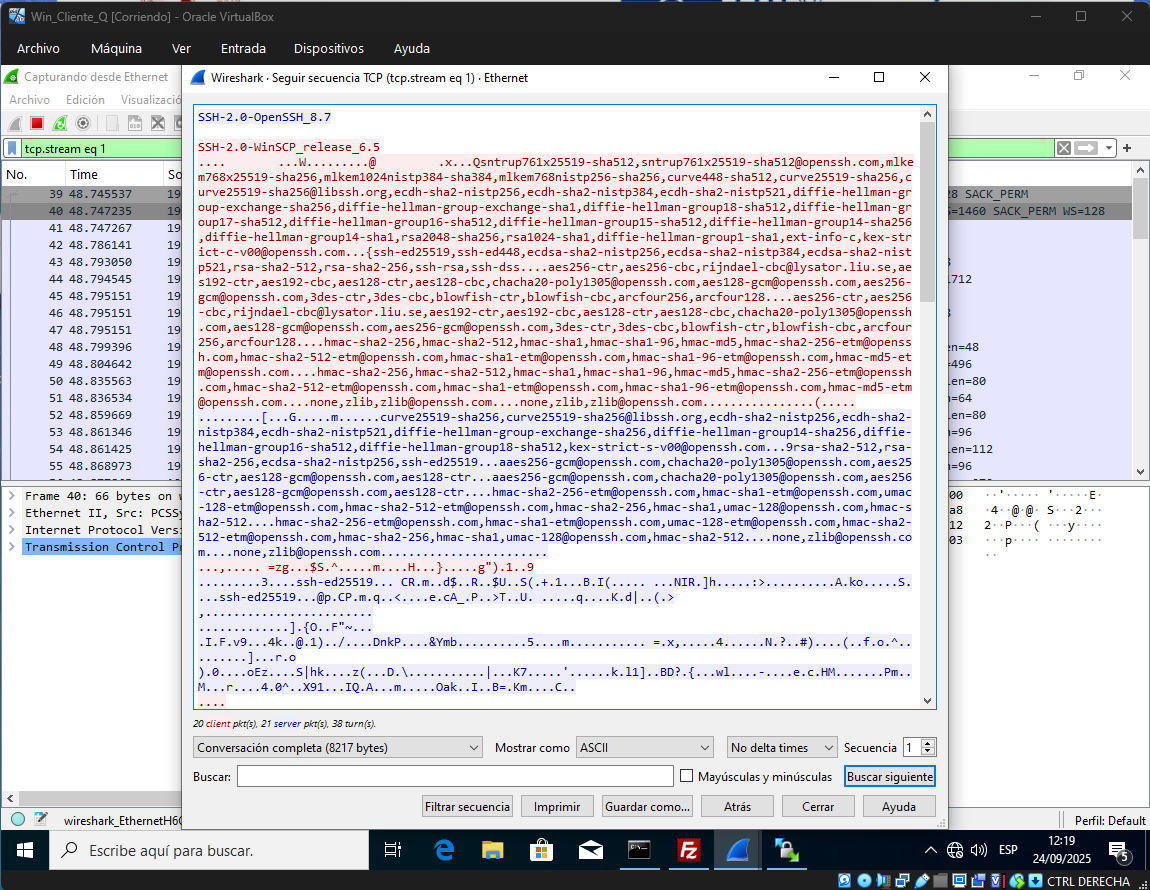Launch Microsoft Edge from the taskbar
The height and width of the screenshot is (890, 1150).
(444, 850)
